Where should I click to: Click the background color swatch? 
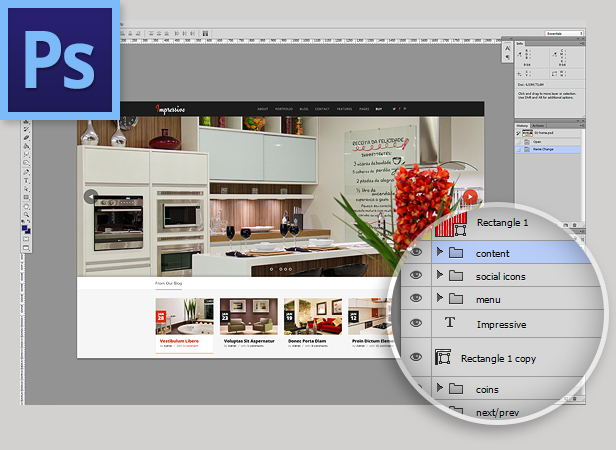pyautogui.click(x=28, y=231)
